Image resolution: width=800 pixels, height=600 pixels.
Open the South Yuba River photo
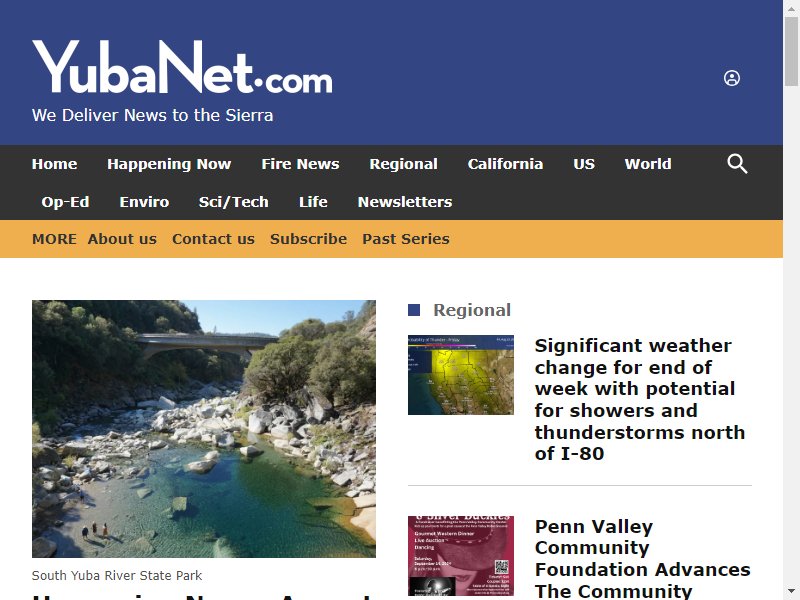[204, 429]
